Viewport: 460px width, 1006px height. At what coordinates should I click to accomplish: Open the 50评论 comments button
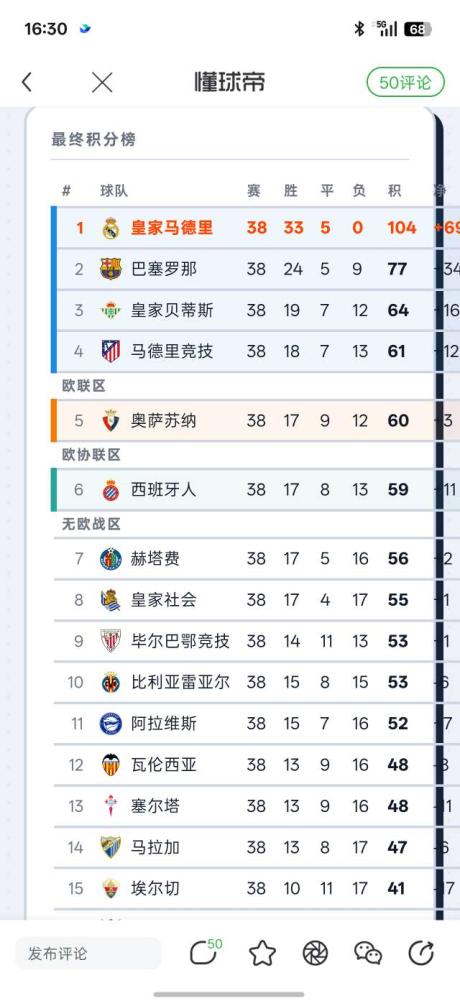[x=405, y=82]
